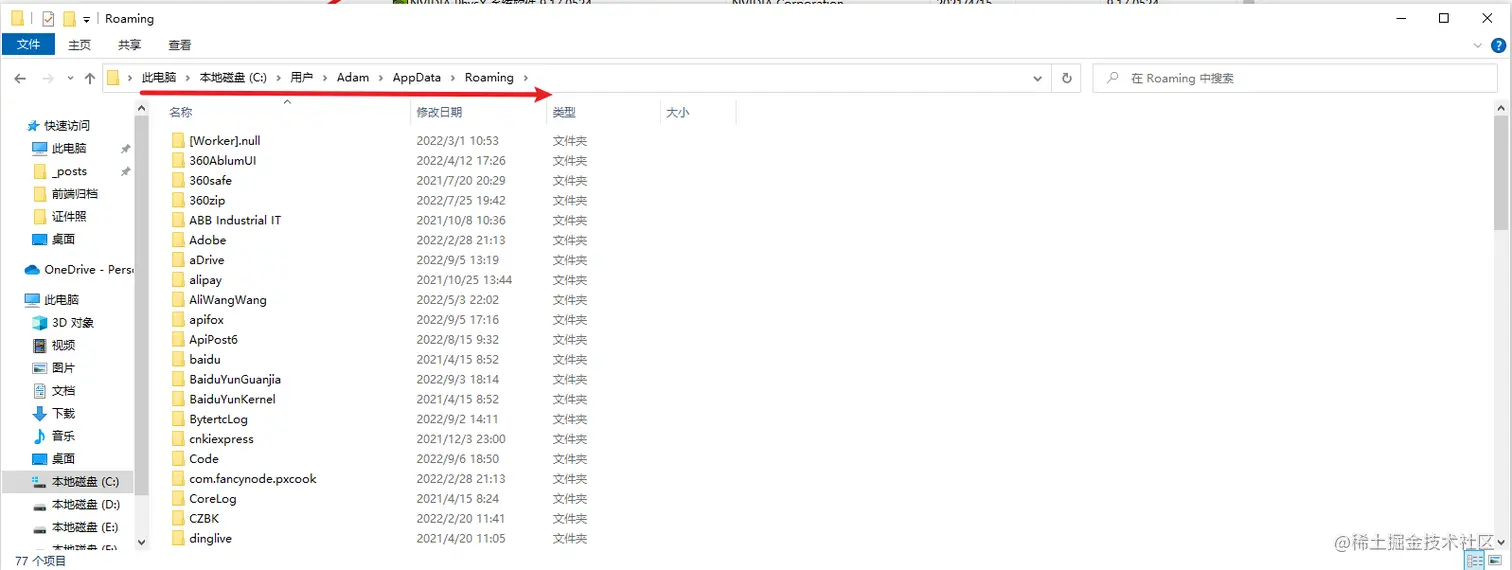This screenshot has height=570, width=1512.
Task: Click 此电脑 in the address breadcrumb
Action: pos(159,78)
